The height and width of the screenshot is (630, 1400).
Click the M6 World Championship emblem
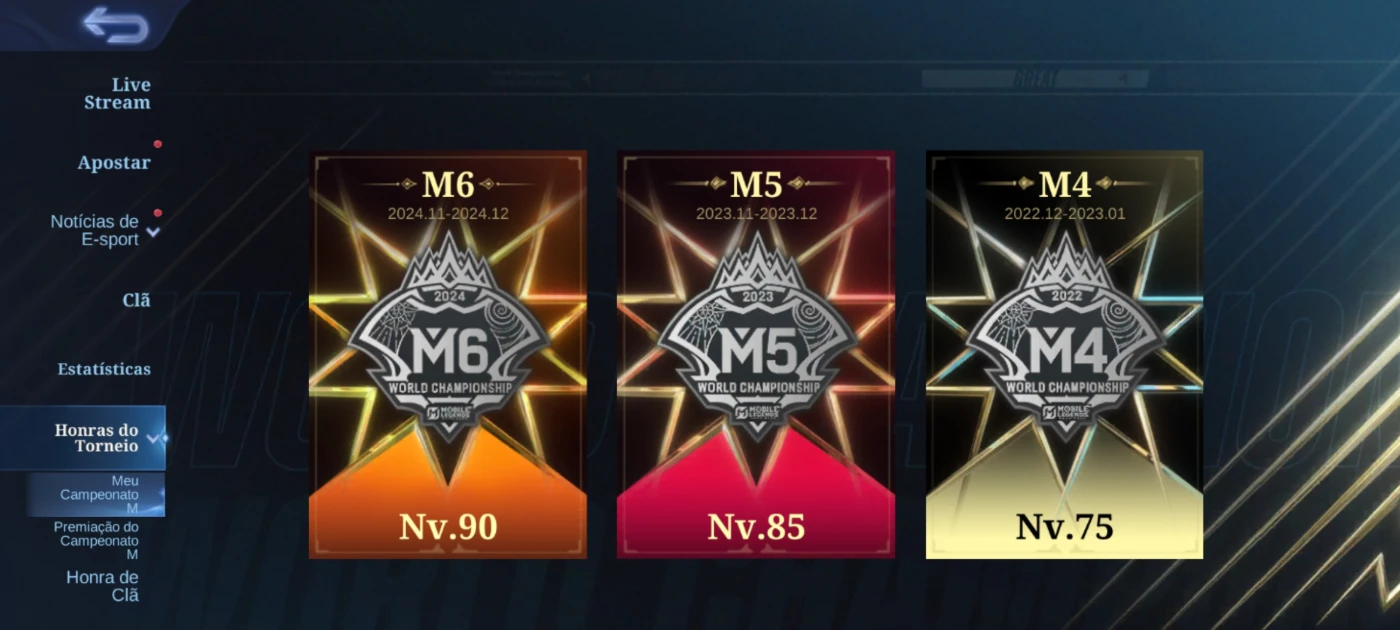pyautogui.click(x=448, y=338)
